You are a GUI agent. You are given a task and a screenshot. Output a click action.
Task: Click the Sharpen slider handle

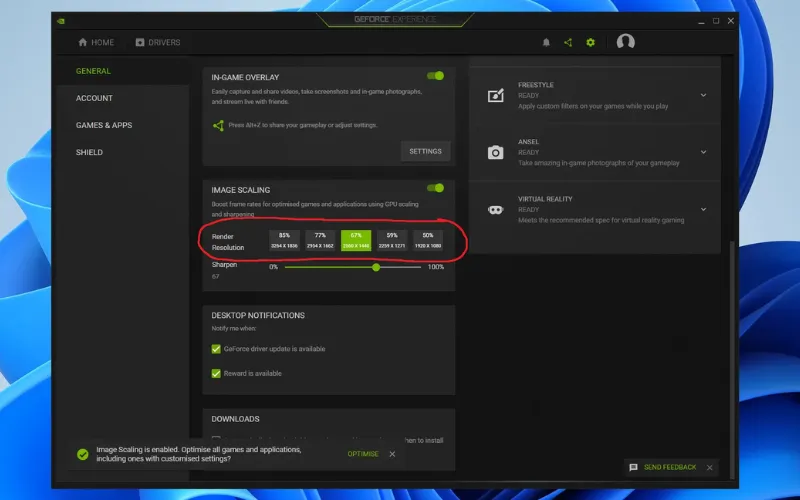coord(376,267)
